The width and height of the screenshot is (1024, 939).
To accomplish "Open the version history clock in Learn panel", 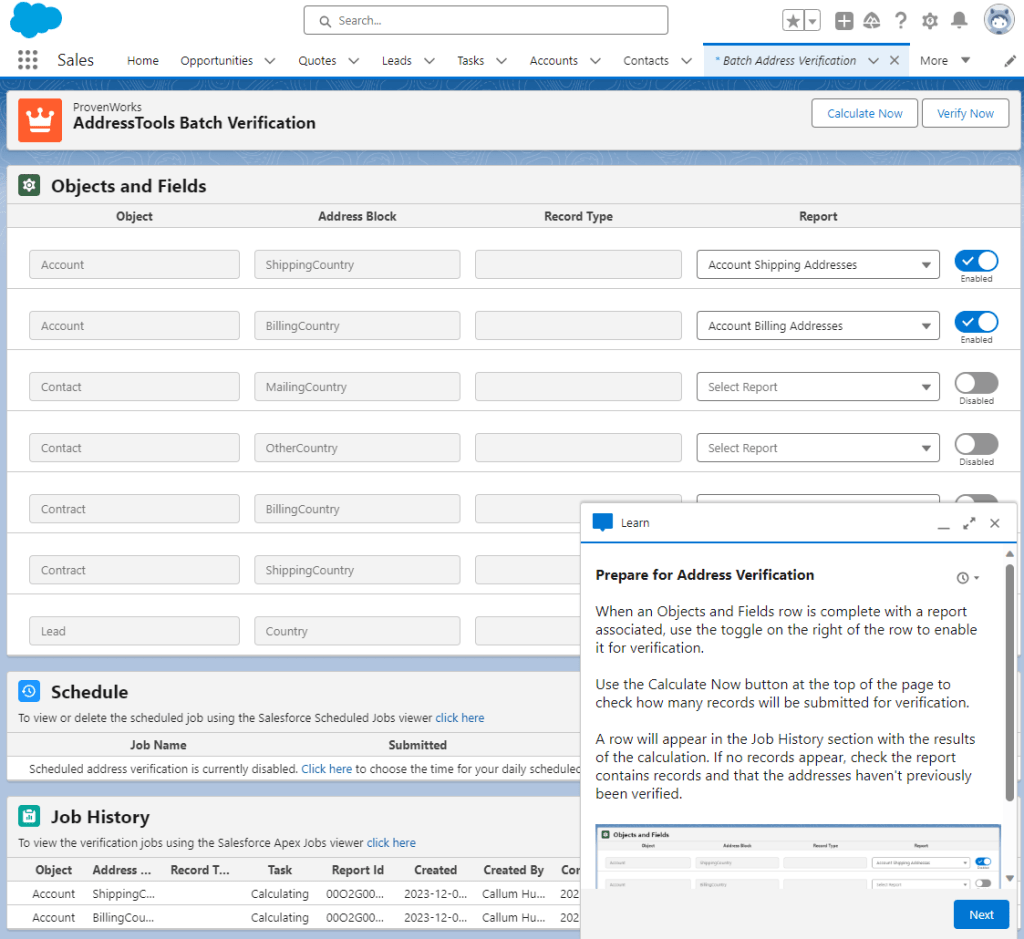I will 962,577.
